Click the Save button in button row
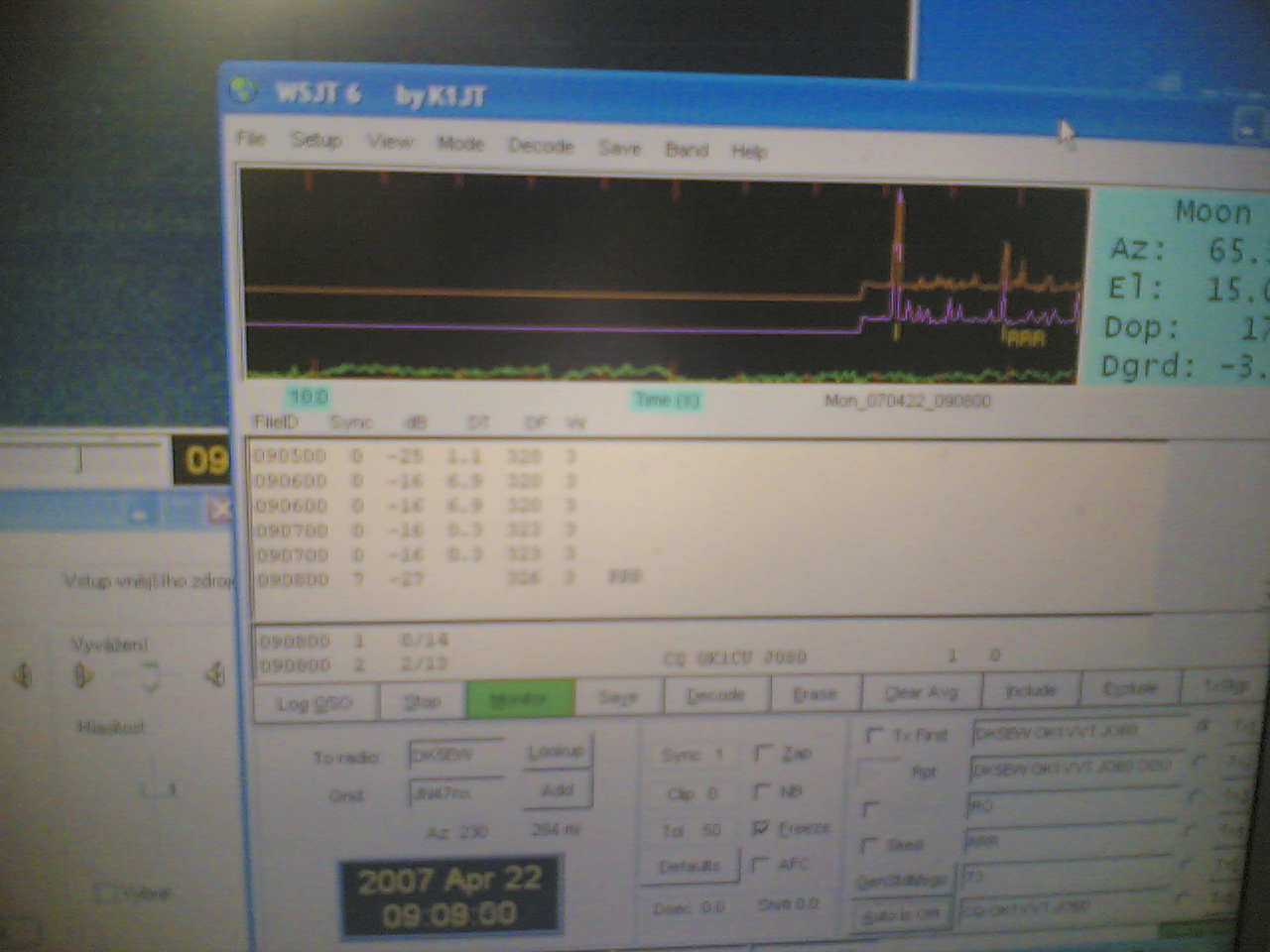This screenshot has height=952, width=1270. tap(617, 697)
